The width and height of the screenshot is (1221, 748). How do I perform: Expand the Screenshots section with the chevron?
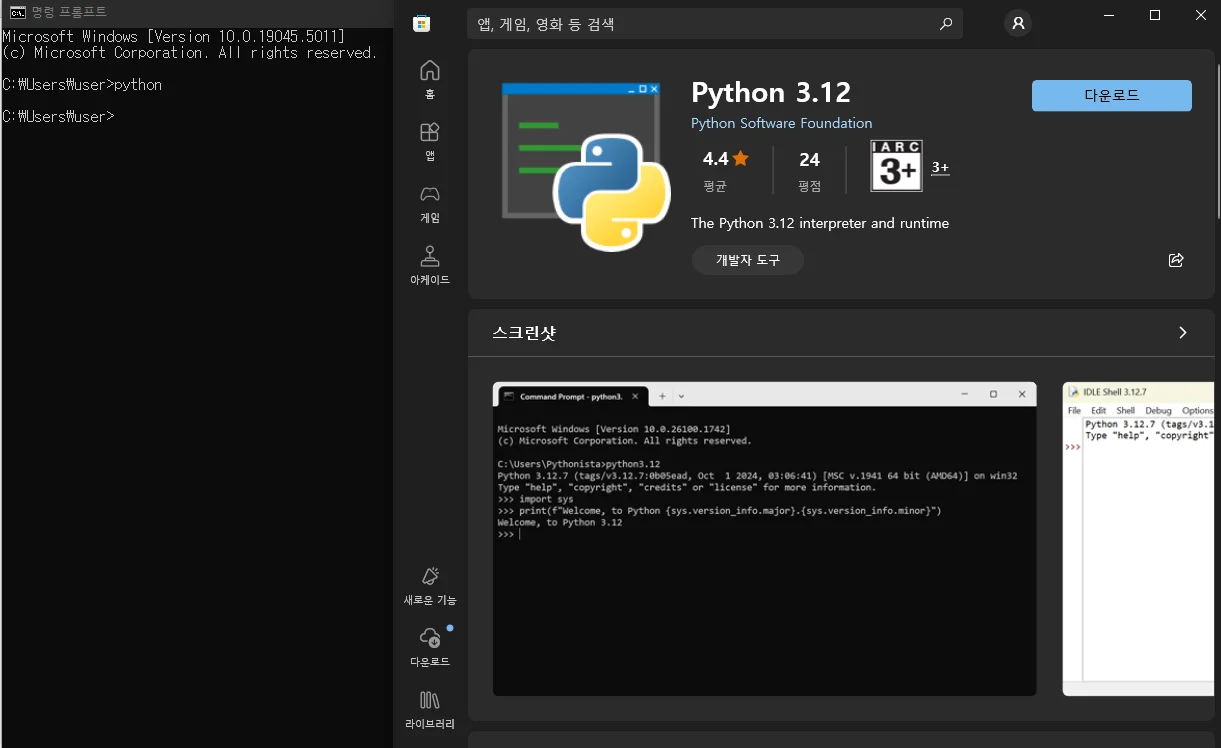(1183, 332)
